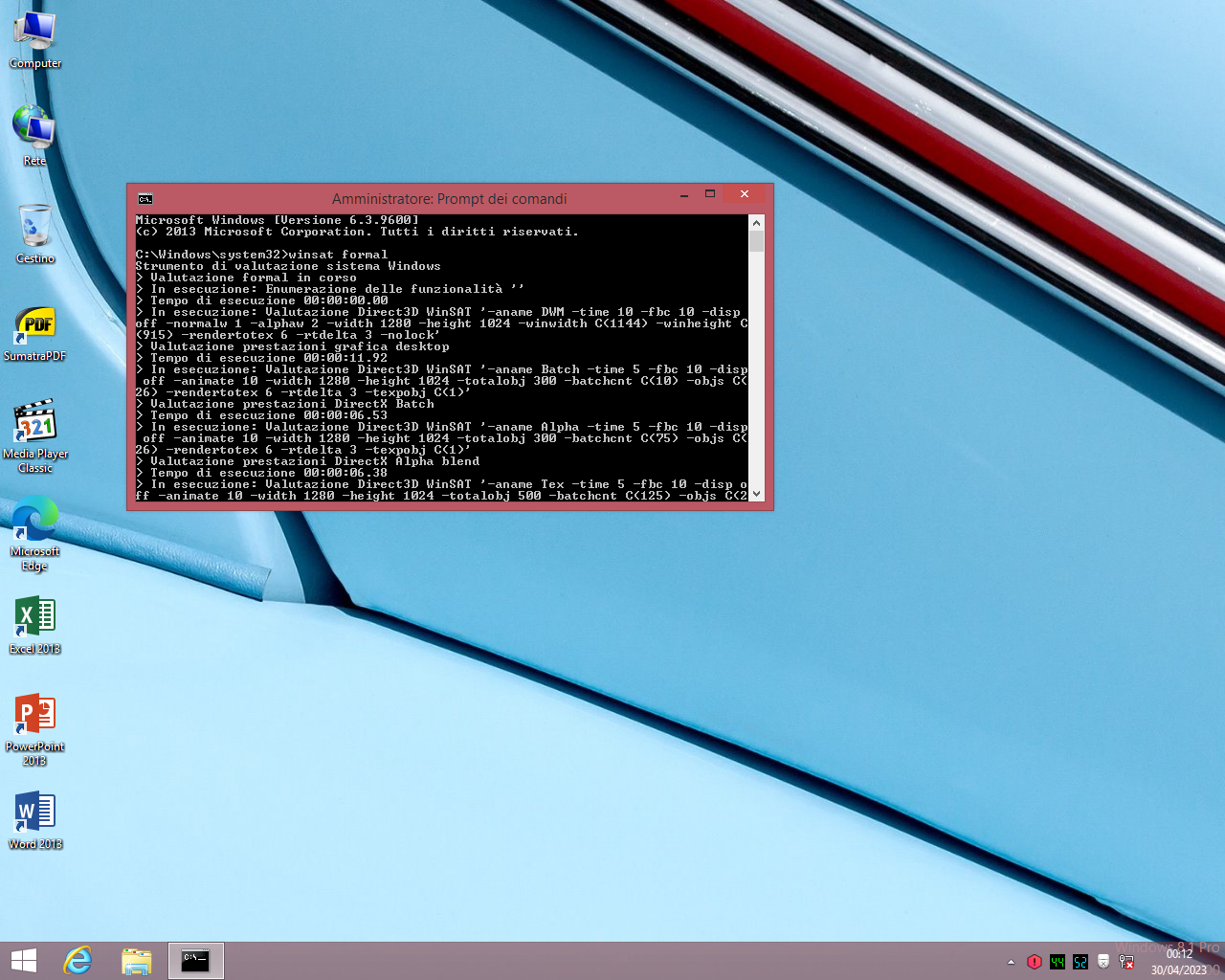Screen dimensions: 1225x980
Task: Open Internet Explorer from taskbar
Action: pos(78,961)
